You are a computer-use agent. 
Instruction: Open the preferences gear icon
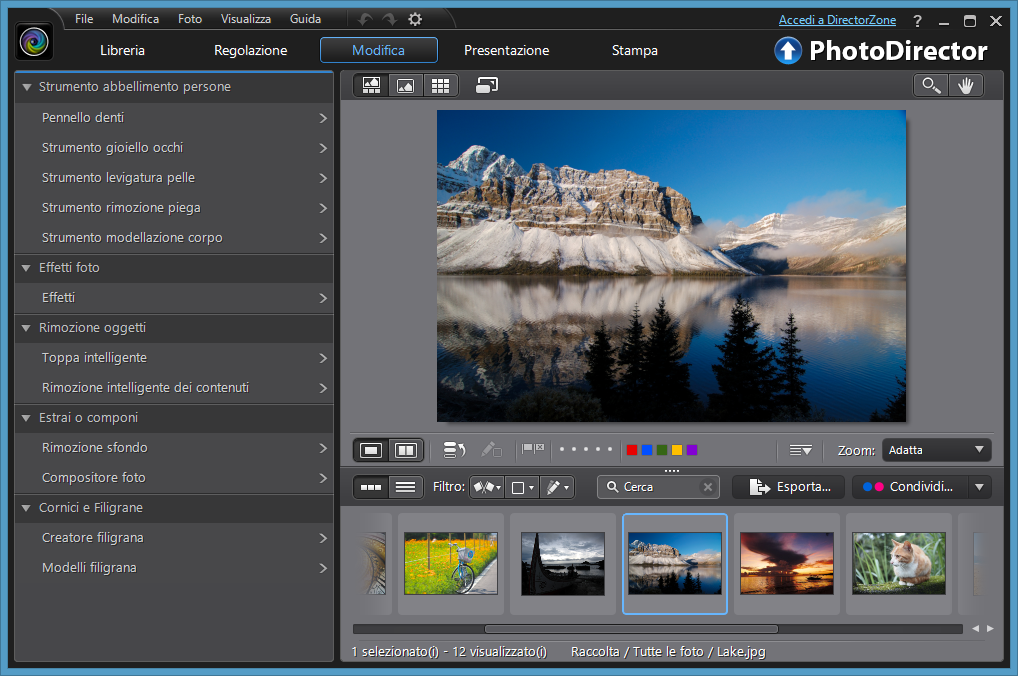[415, 19]
